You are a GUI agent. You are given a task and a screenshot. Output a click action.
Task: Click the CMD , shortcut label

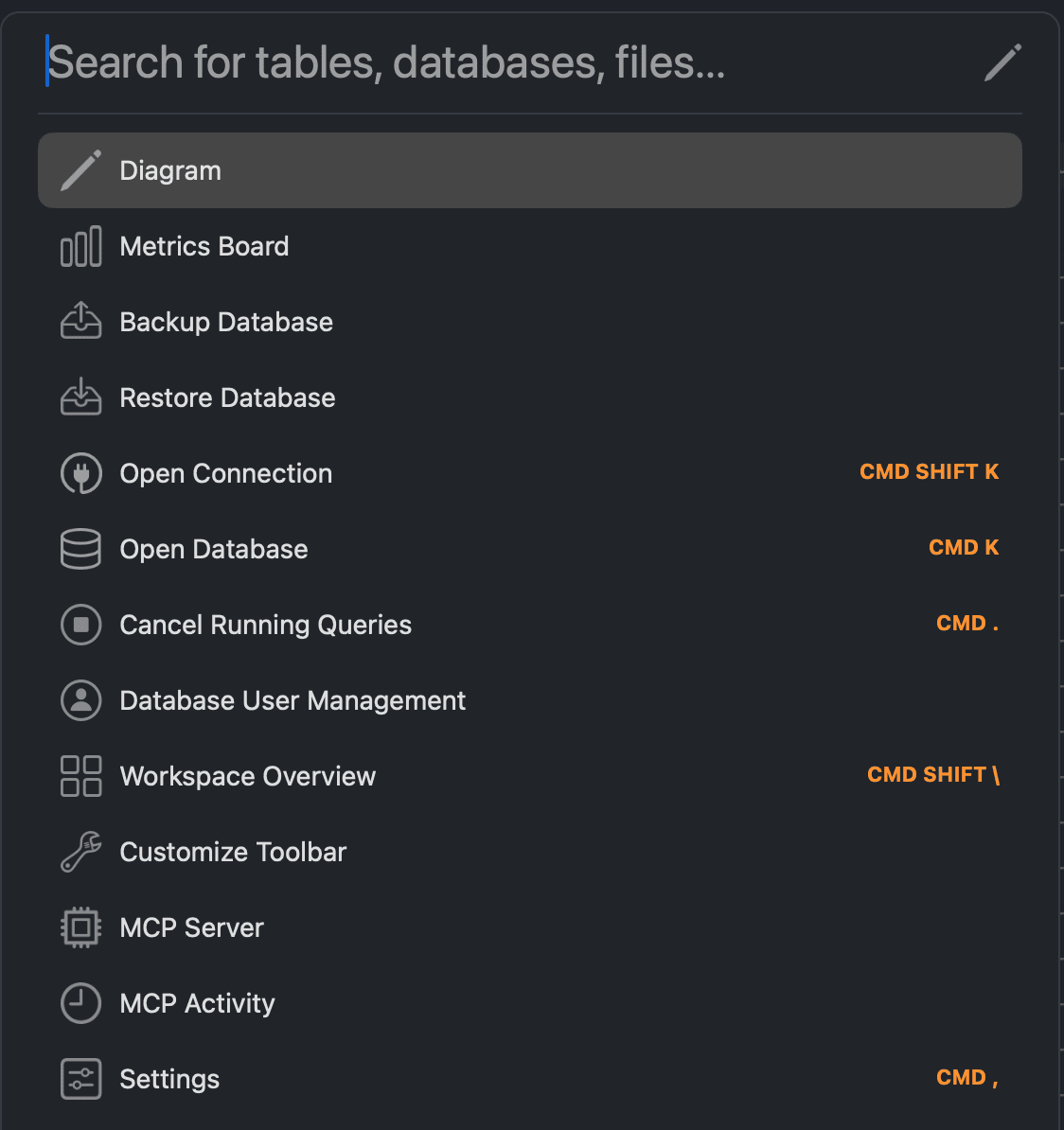(x=967, y=1078)
